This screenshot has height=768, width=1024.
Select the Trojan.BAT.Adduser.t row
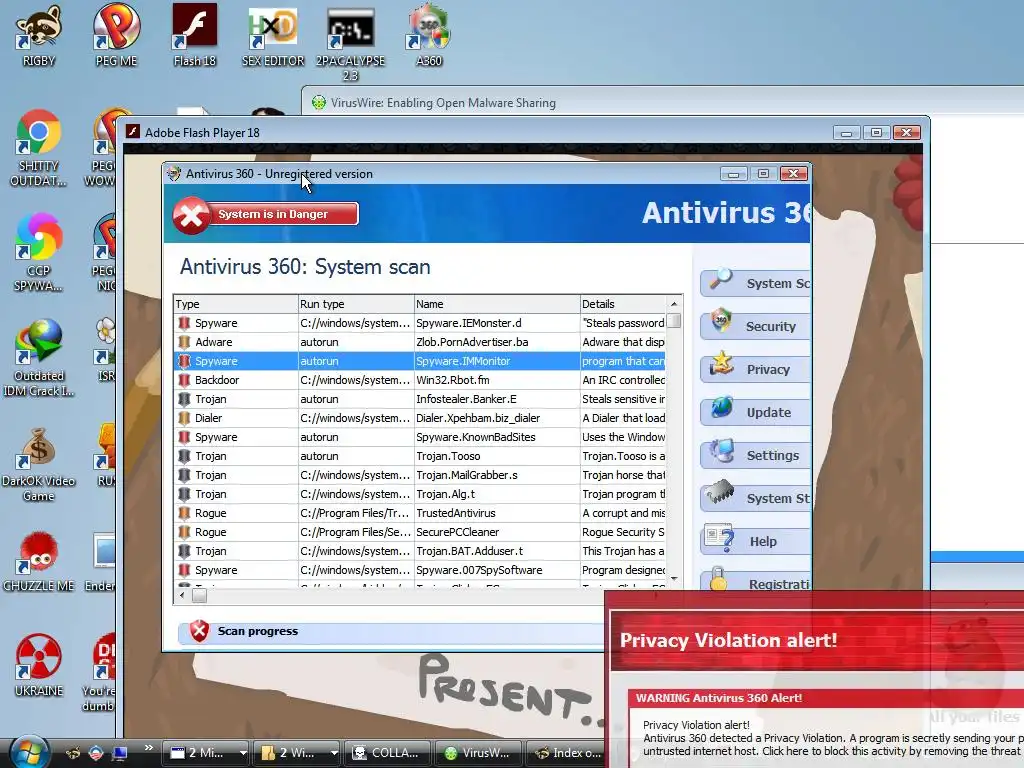(420, 551)
